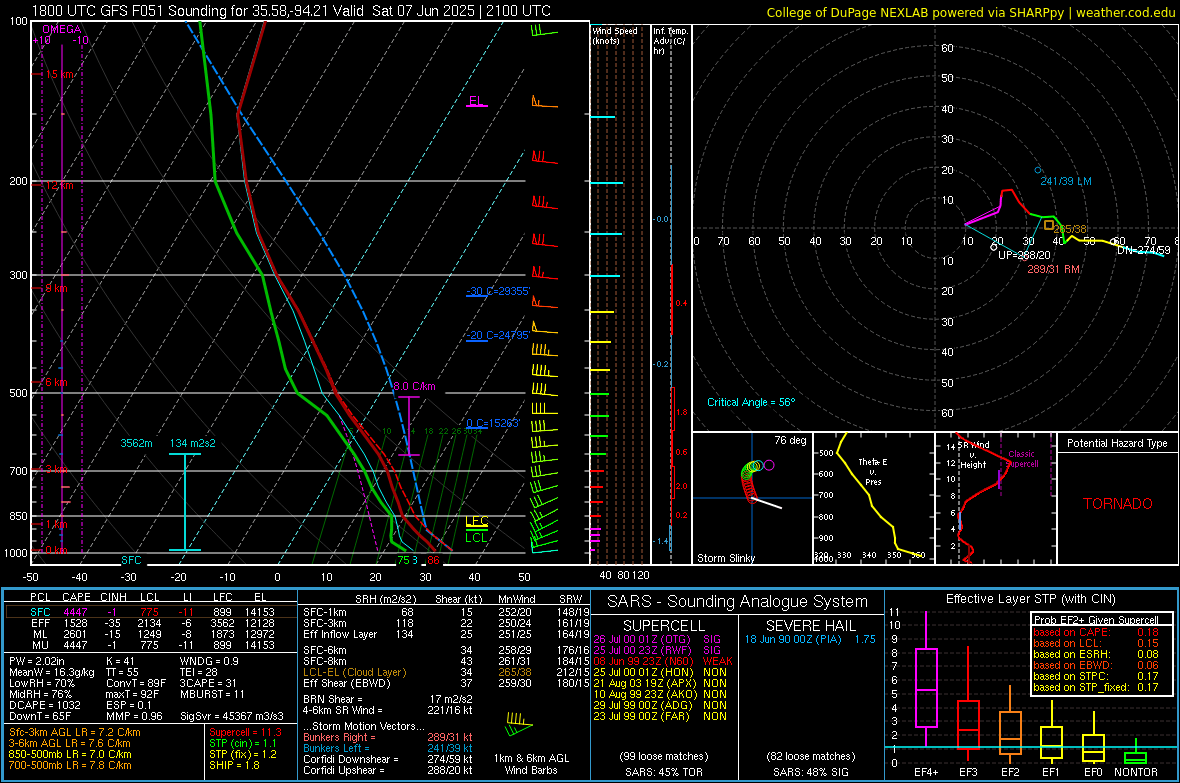Screen dimensions: 1180x783
Task: Click the 'Eff Shear (EBWD)' row
Action: tap(446, 684)
